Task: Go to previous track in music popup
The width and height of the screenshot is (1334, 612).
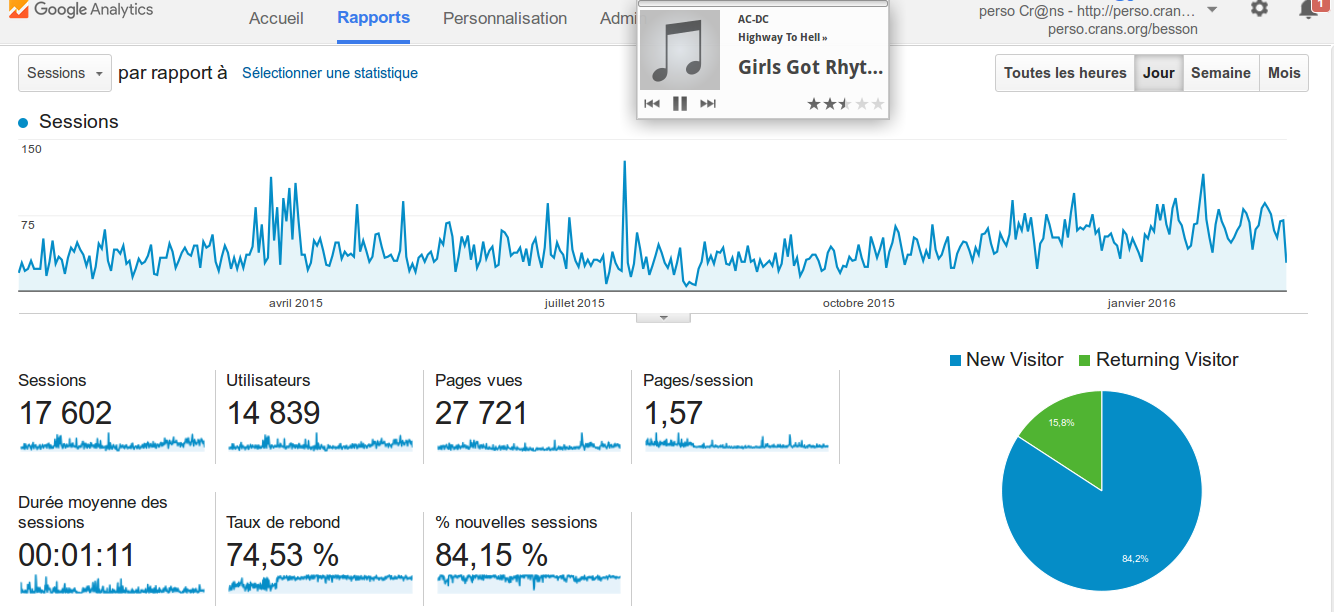Action: (x=652, y=103)
